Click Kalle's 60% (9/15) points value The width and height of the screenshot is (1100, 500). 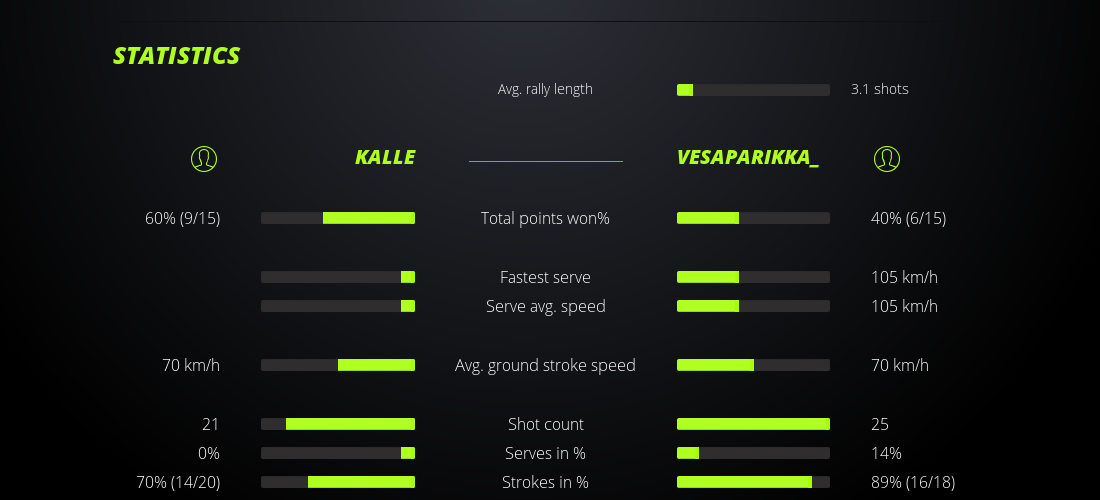pyautogui.click(x=182, y=218)
